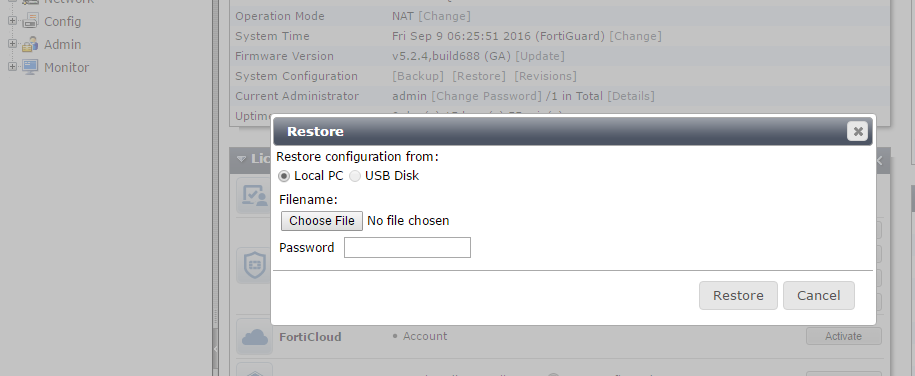Click the FortiCloud Activate button
The width and height of the screenshot is (915, 376).
coord(843,336)
